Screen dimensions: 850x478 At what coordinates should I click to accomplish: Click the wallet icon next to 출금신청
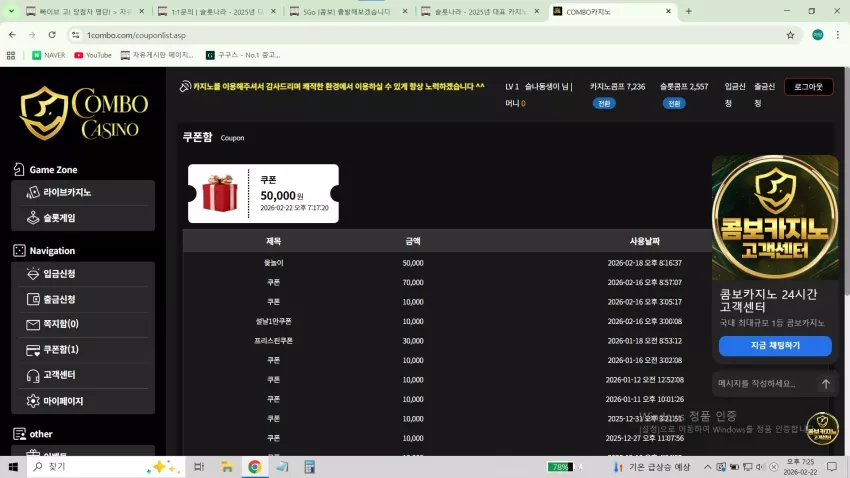[x=33, y=299]
